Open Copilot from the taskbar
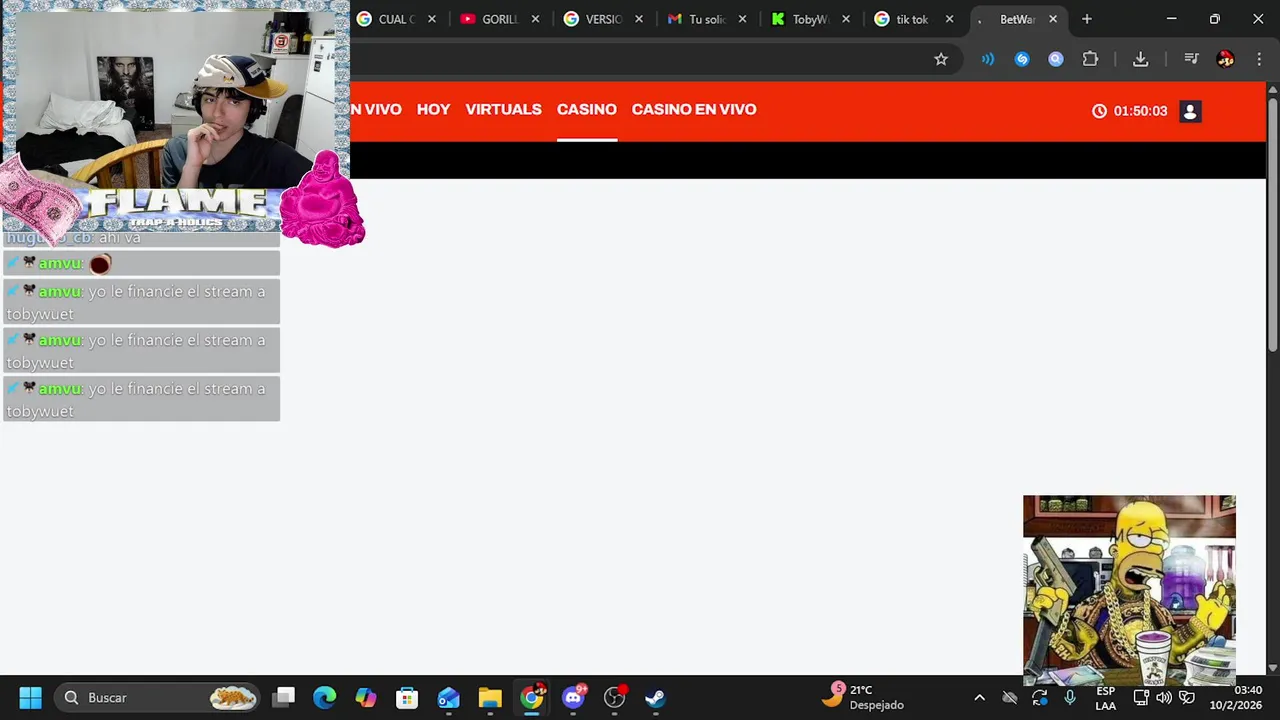Viewport: 1280px width, 720px height. (366, 698)
